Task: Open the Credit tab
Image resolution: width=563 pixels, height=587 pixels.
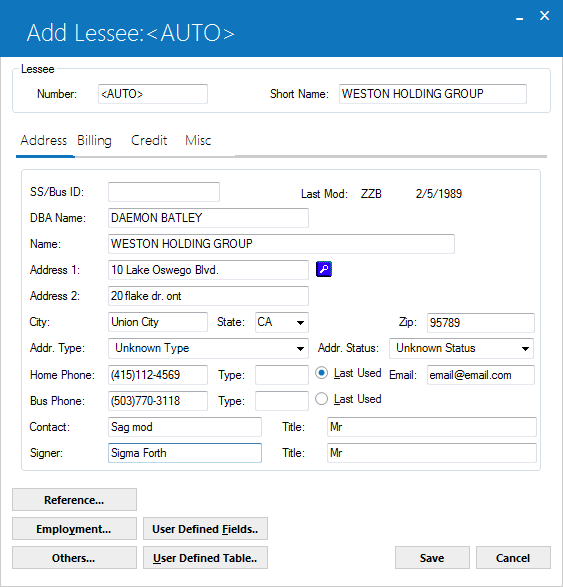Action: click(x=149, y=140)
